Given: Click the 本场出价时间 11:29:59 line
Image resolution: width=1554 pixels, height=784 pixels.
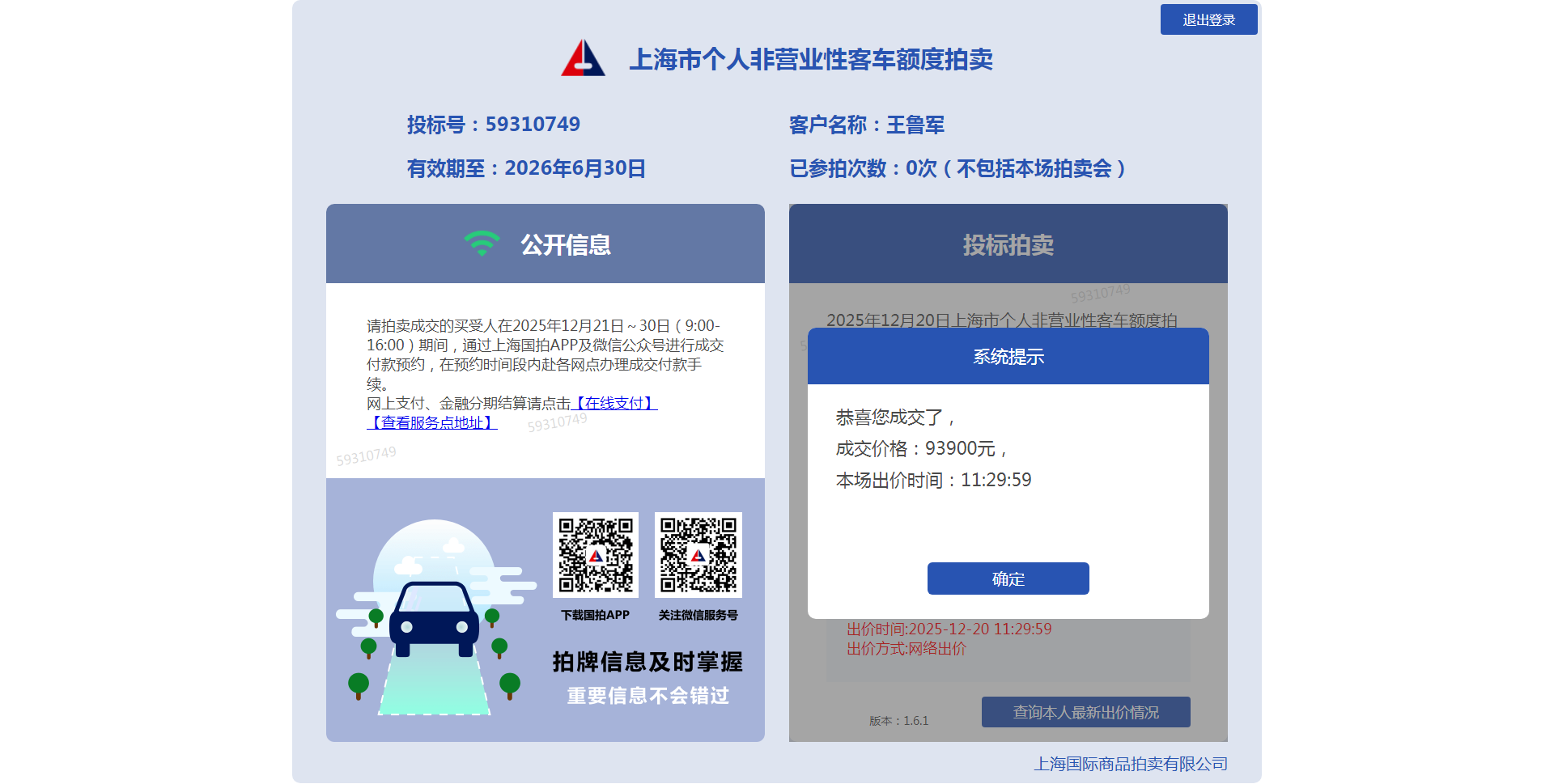Looking at the screenshot, I should coord(933,480).
